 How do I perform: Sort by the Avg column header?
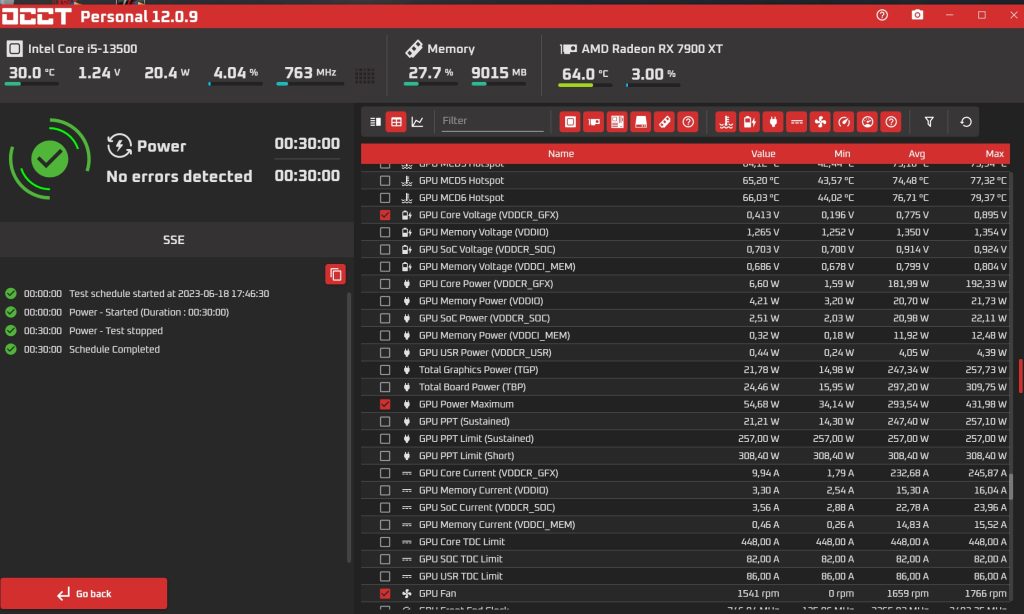pyautogui.click(x=916, y=154)
